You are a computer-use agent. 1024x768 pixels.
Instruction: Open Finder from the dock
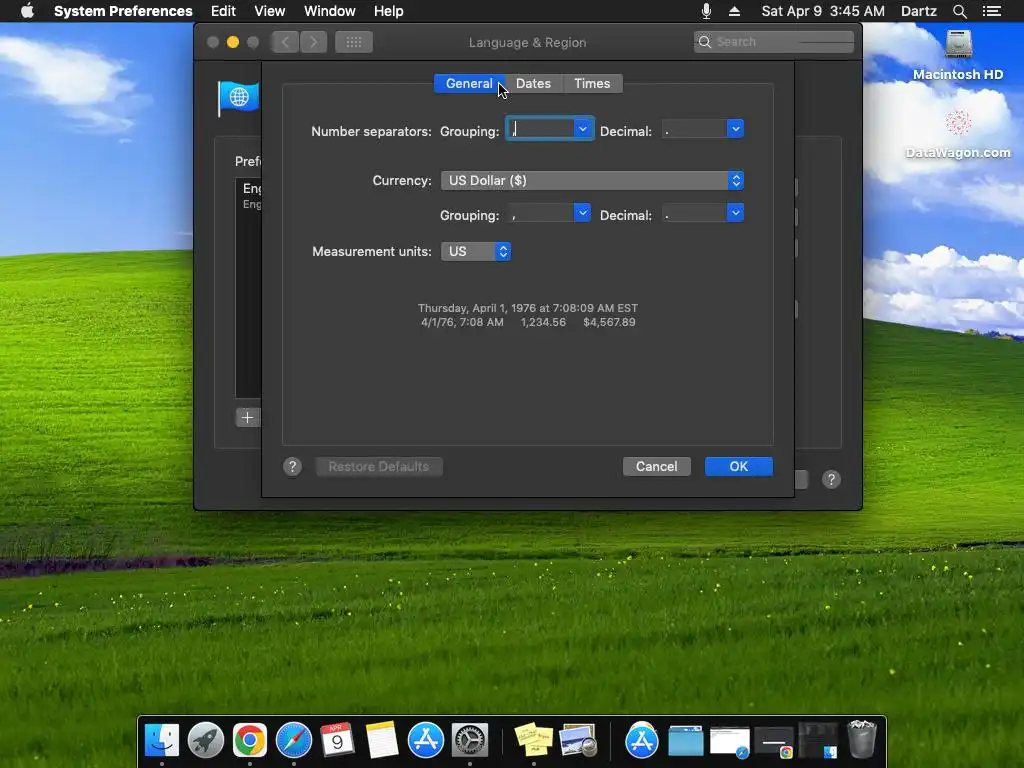click(161, 740)
